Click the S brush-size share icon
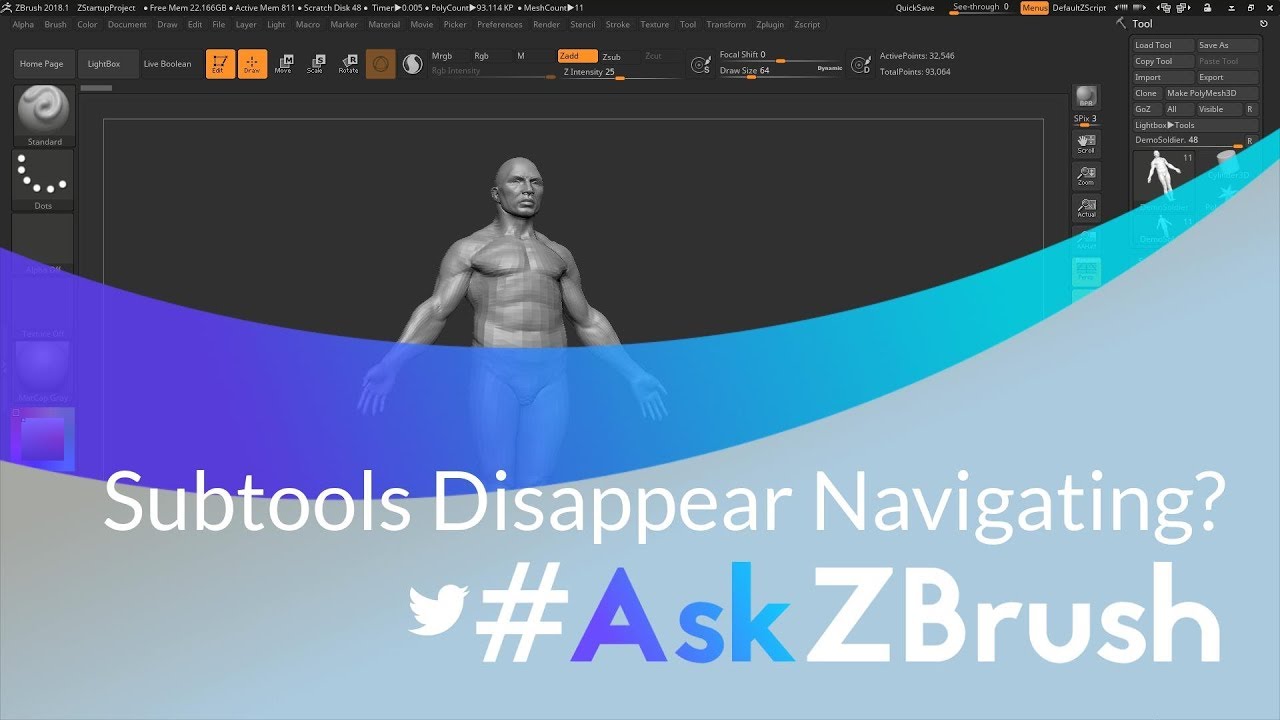 click(x=702, y=65)
